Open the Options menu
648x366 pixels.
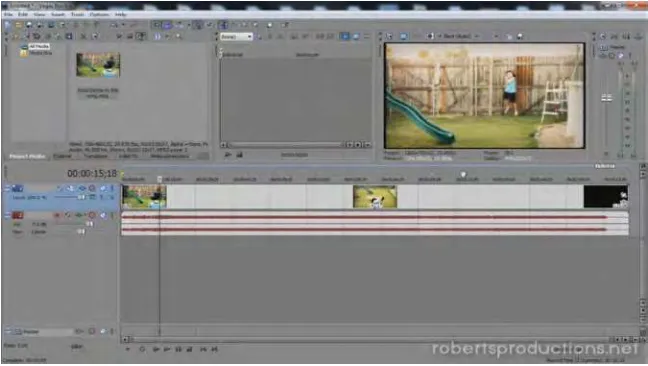99,14
